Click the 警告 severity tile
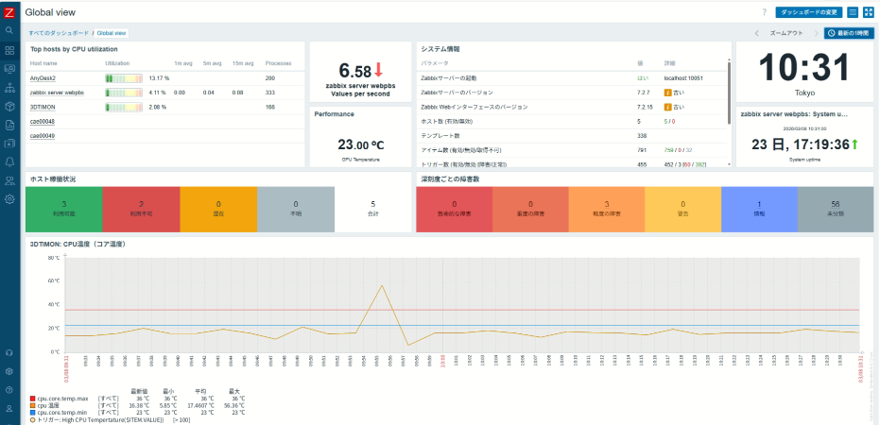Screen dimensions: 880x425 coord(683,209)
